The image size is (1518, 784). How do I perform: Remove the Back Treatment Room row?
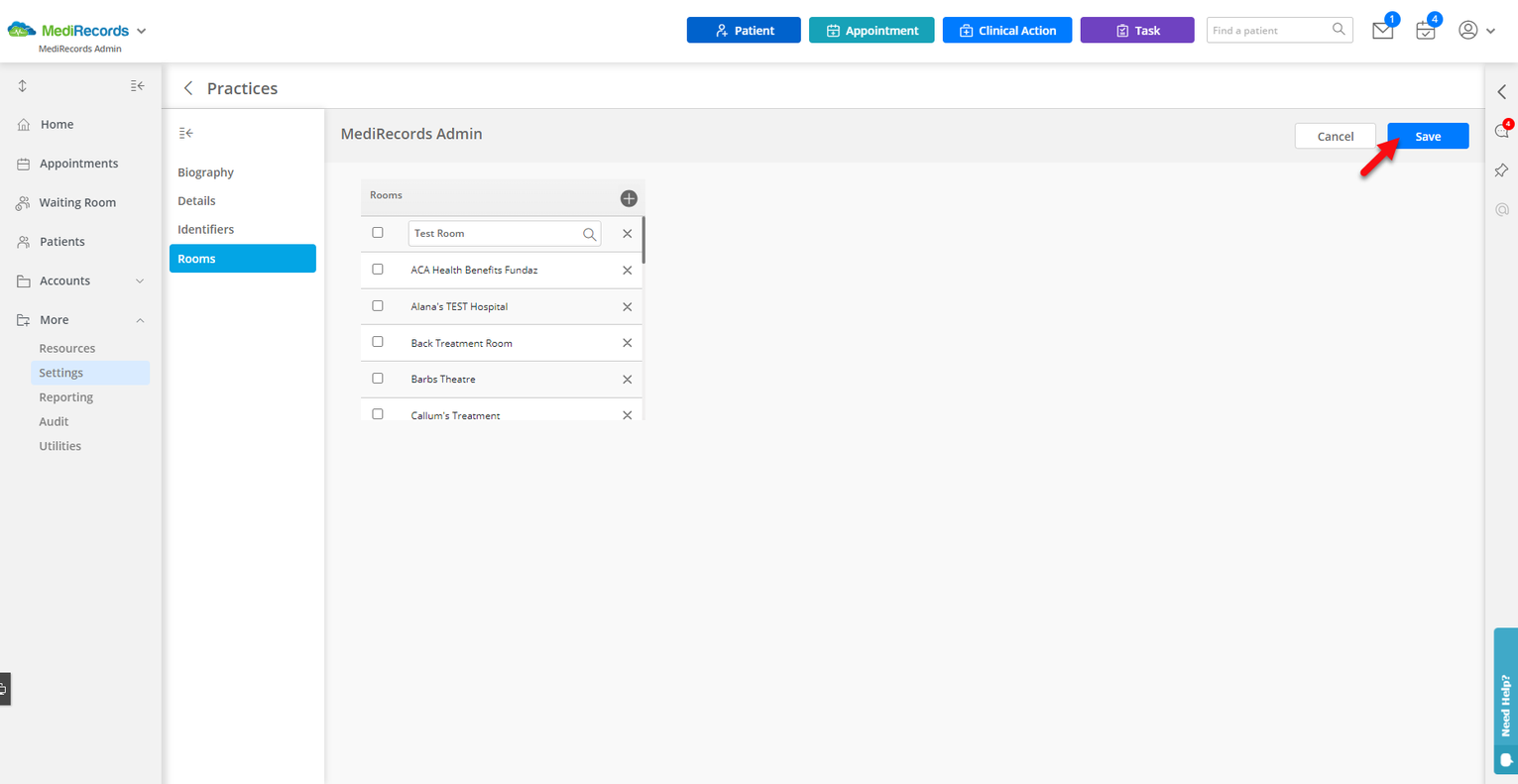627,343
